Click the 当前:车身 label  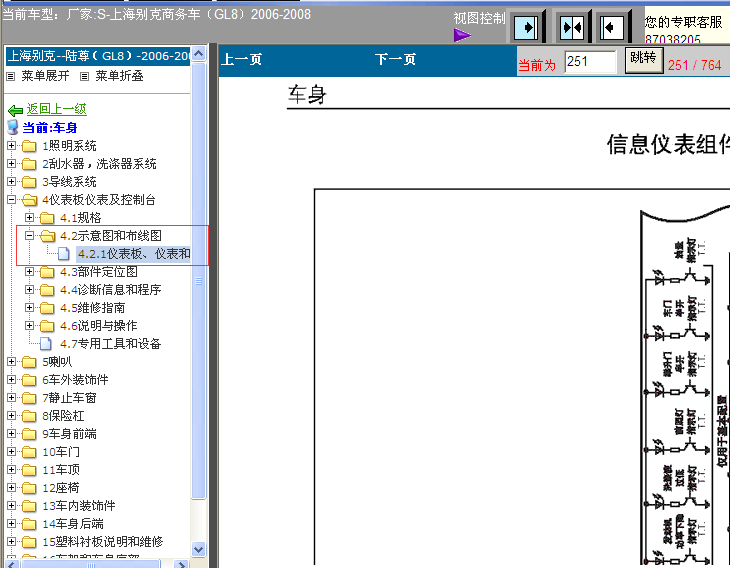(x=50, y=128)
